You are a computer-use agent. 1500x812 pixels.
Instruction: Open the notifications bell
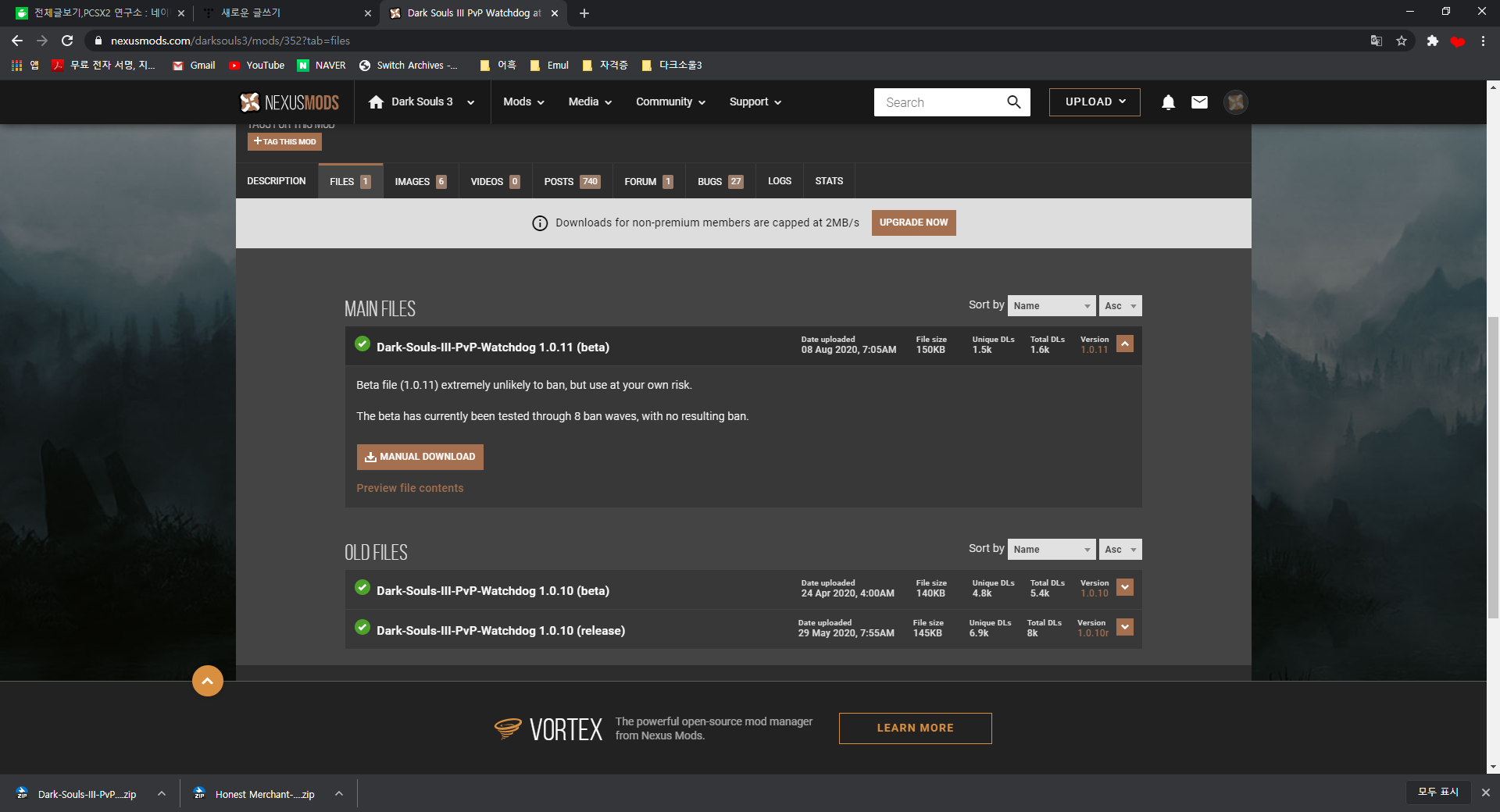click(1168, 102)
